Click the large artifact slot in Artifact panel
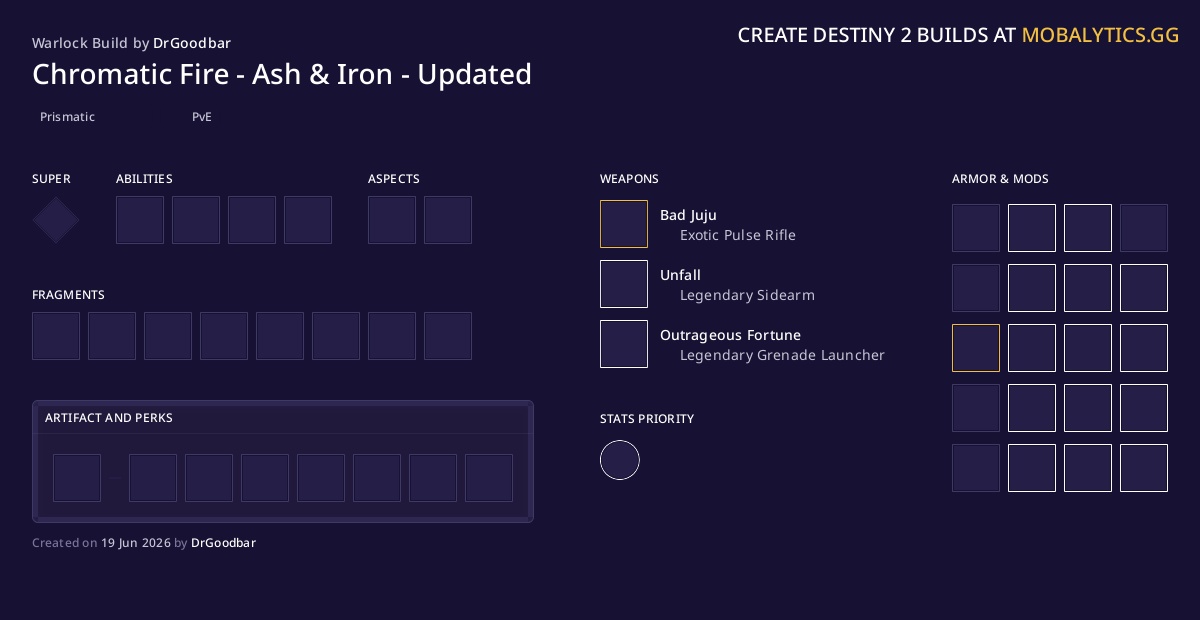This screenshot has width=1200, height=620. coord(77,478)
